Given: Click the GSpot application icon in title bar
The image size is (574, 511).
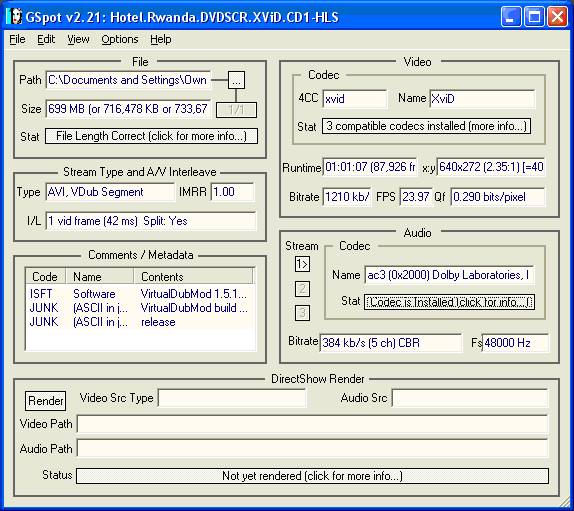Looking at the screenshot, I should (x=15, y=17).
